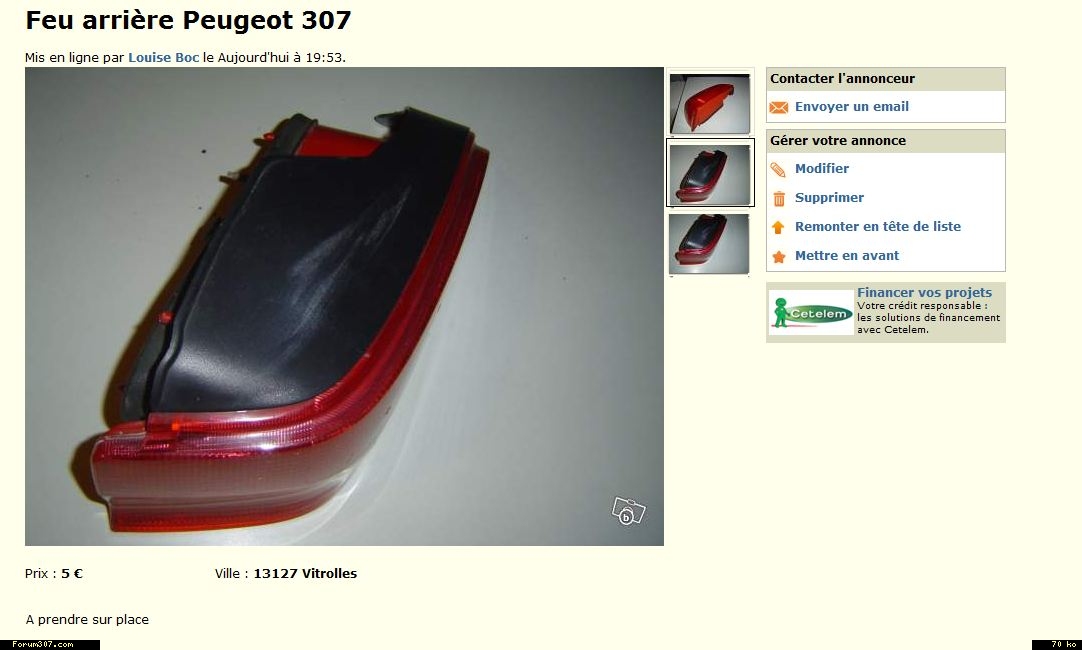Open Financer vos projets ad link
The image size is (1082, 650).
tap(924, 293)
